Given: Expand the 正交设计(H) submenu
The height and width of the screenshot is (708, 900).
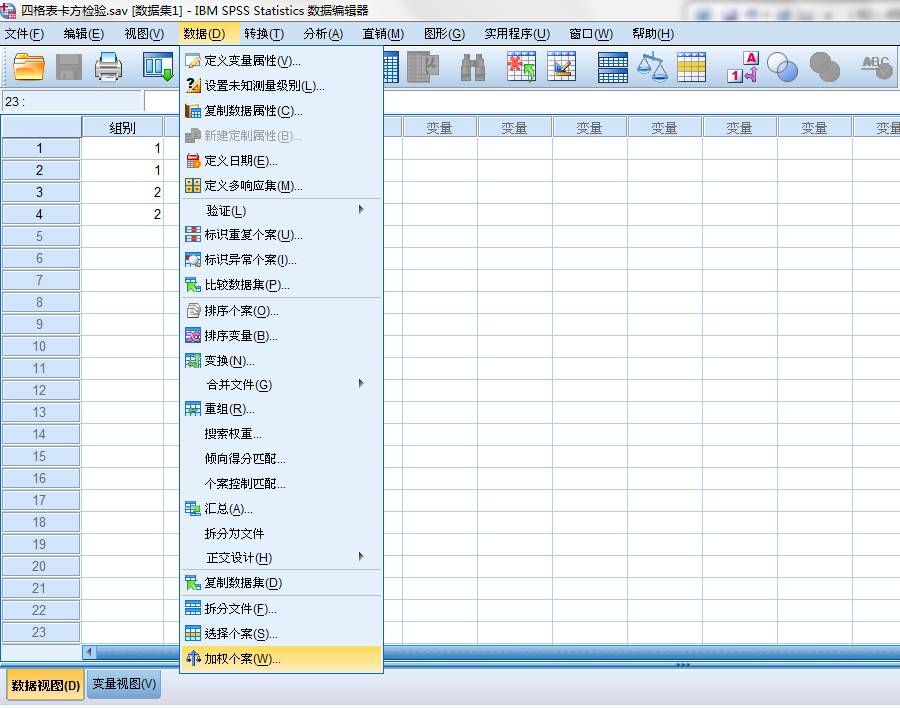Looking at the screenshot, I should tap(281, 558).
